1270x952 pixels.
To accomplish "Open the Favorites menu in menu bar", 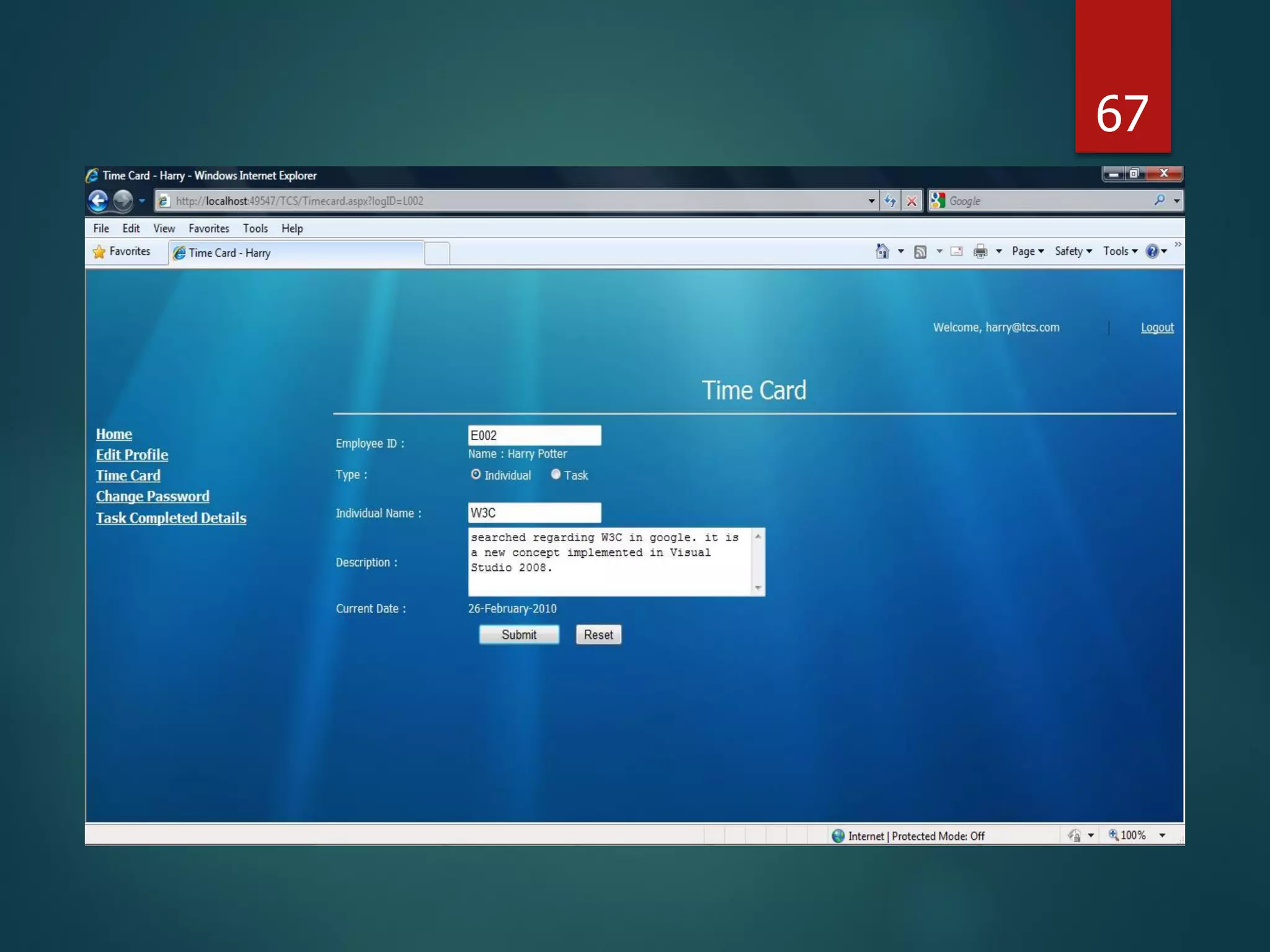I will pyautogui.click(x=208, y=228).
